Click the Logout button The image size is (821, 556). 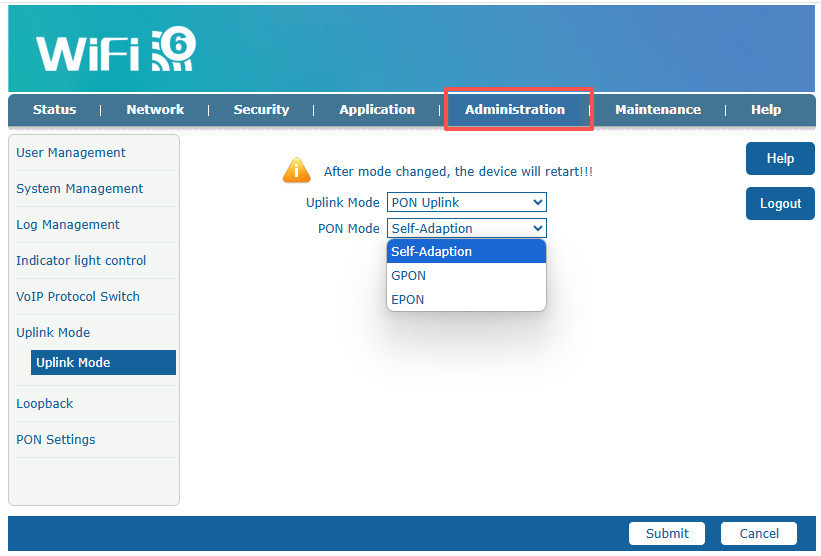(780, 203)
